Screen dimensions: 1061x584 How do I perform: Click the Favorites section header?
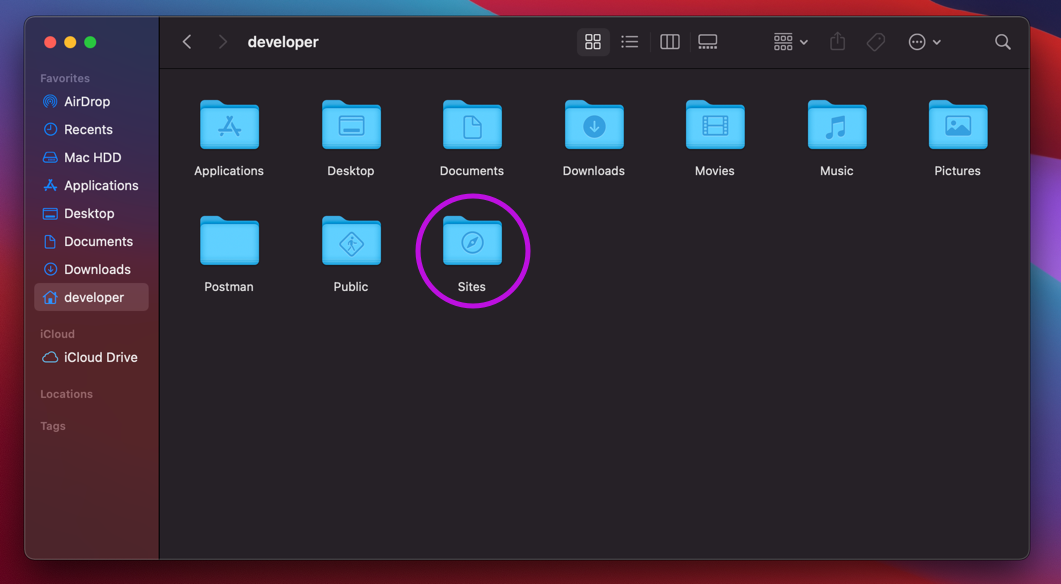65,78
